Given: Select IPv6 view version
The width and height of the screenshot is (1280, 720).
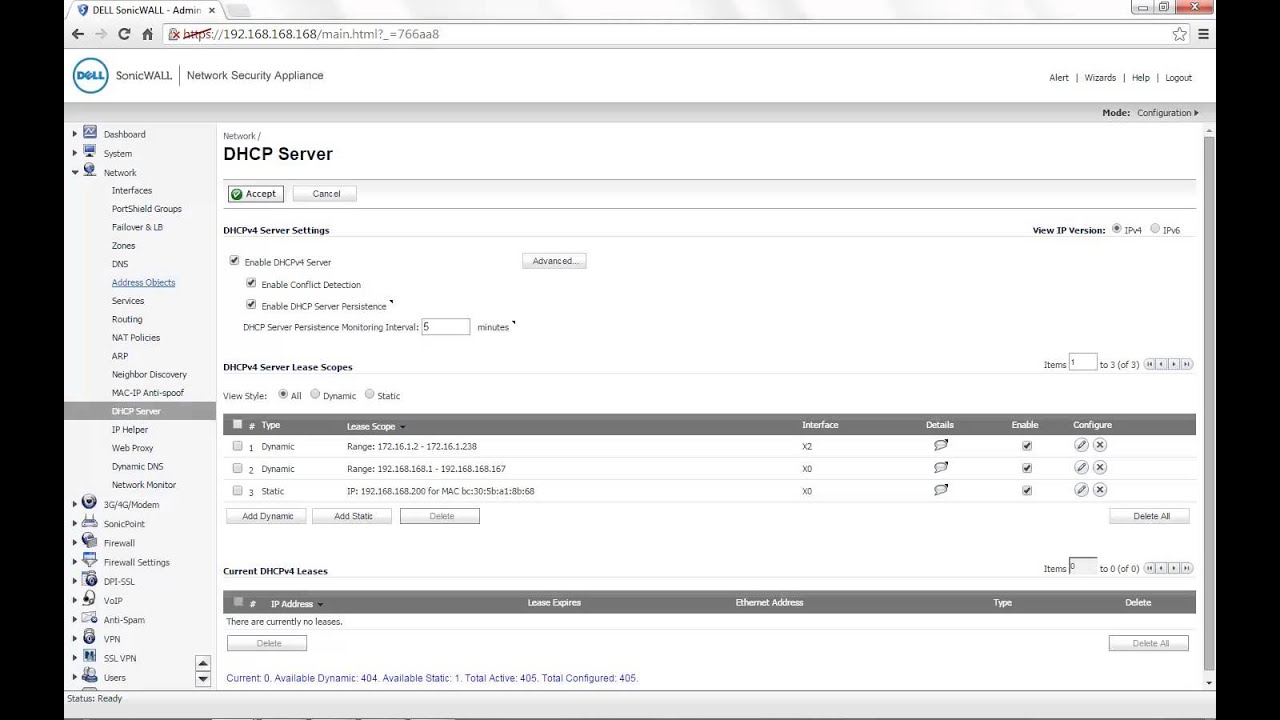Looking at the screenshot, I should 1155,229.
